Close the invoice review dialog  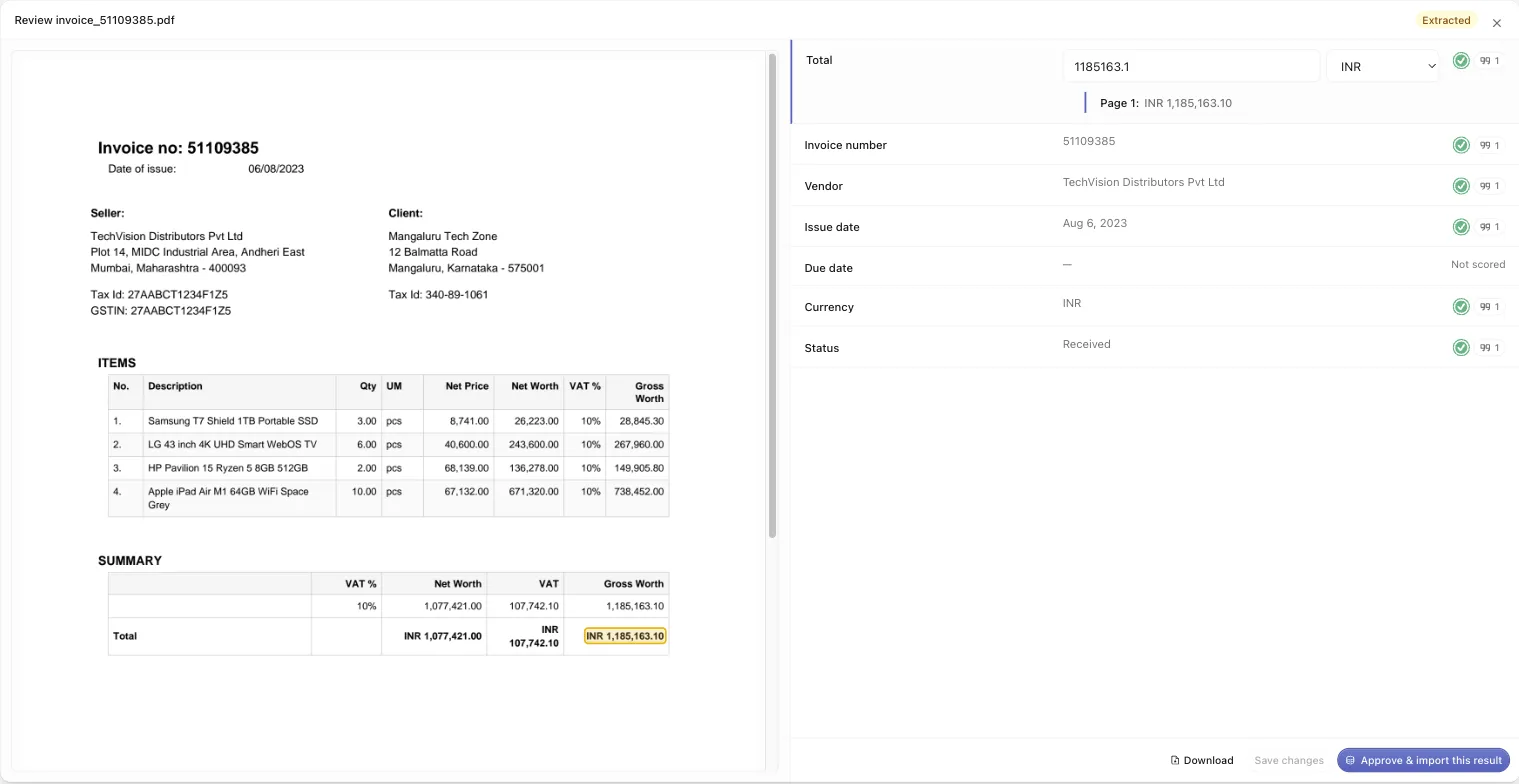[1497, 23]
